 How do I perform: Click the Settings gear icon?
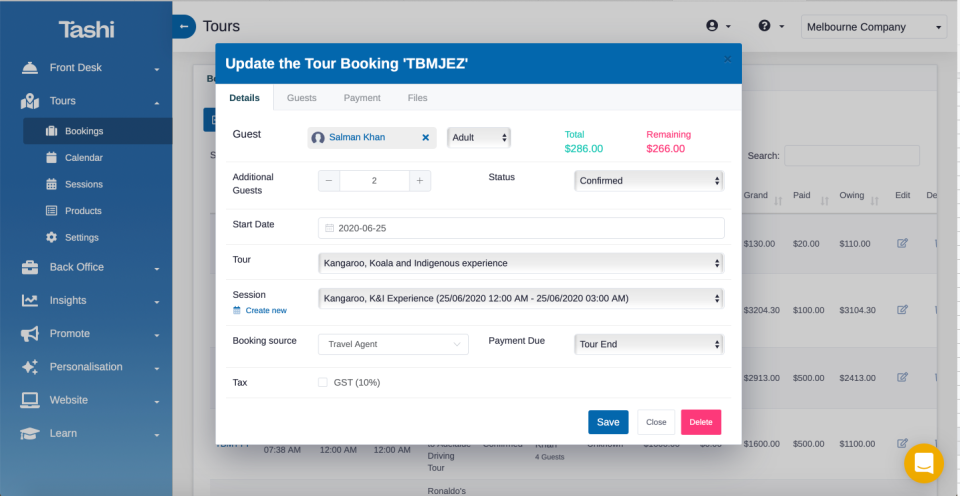[51, 237]
